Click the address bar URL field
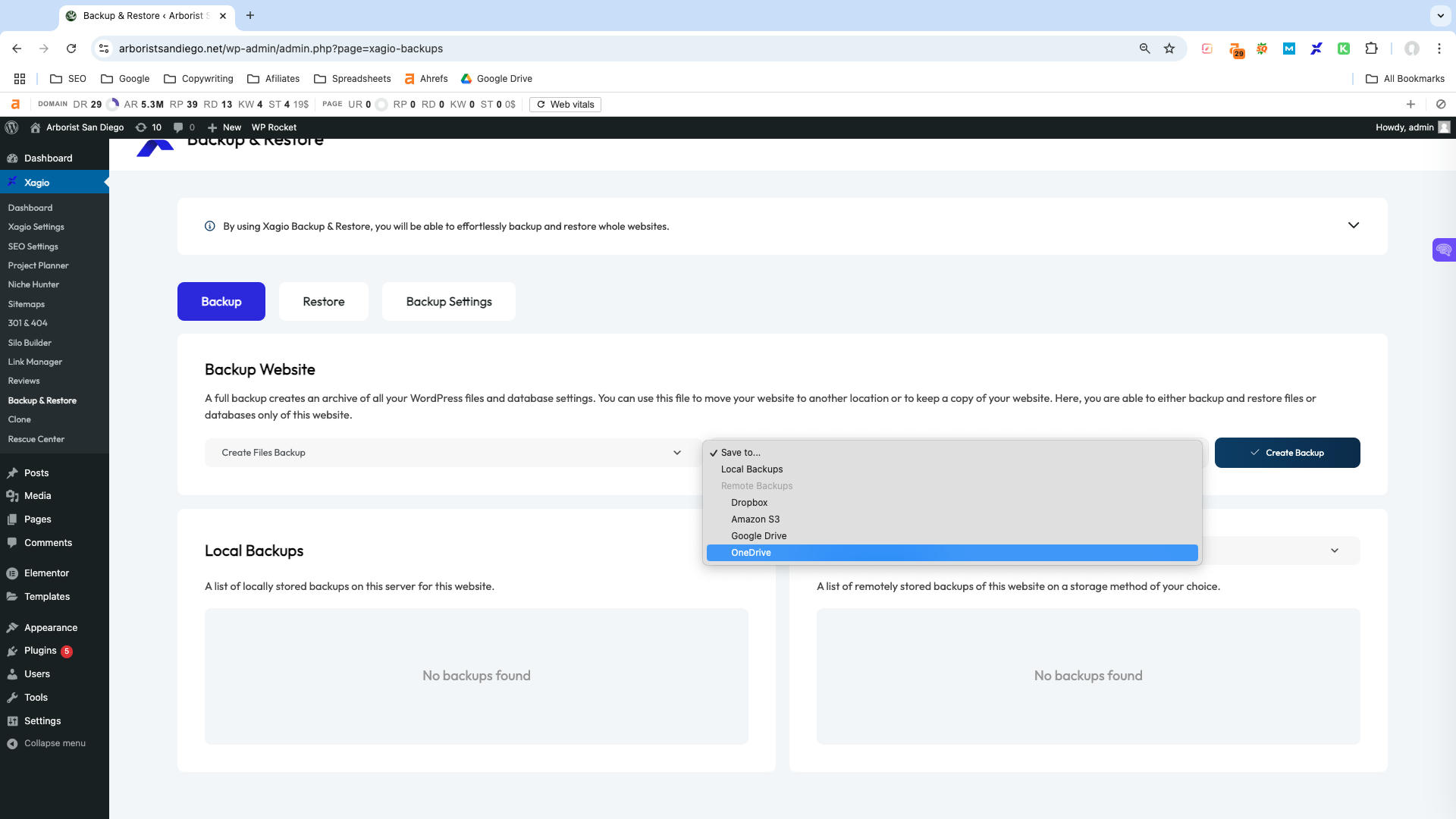 pos(622,49)
